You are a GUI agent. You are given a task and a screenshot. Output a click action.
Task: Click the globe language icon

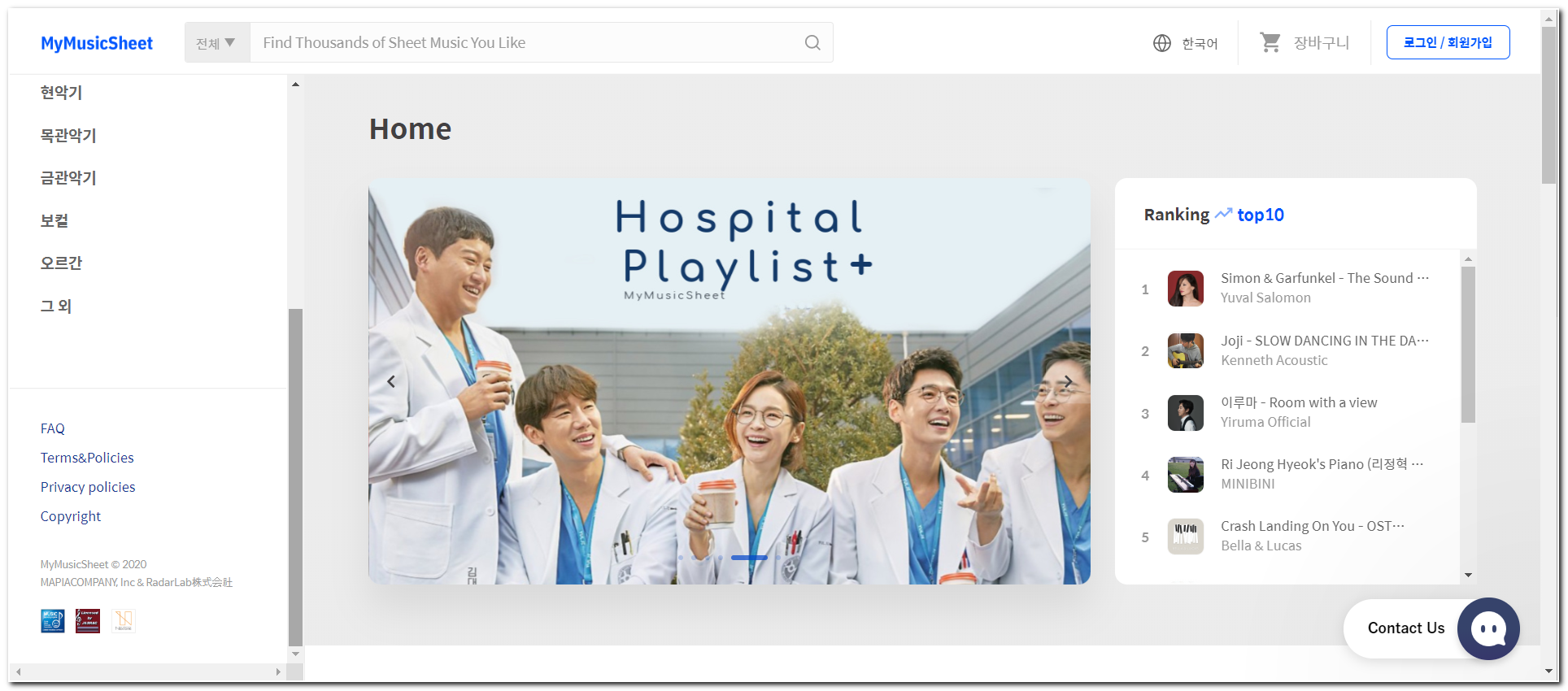coord(1162,43)
